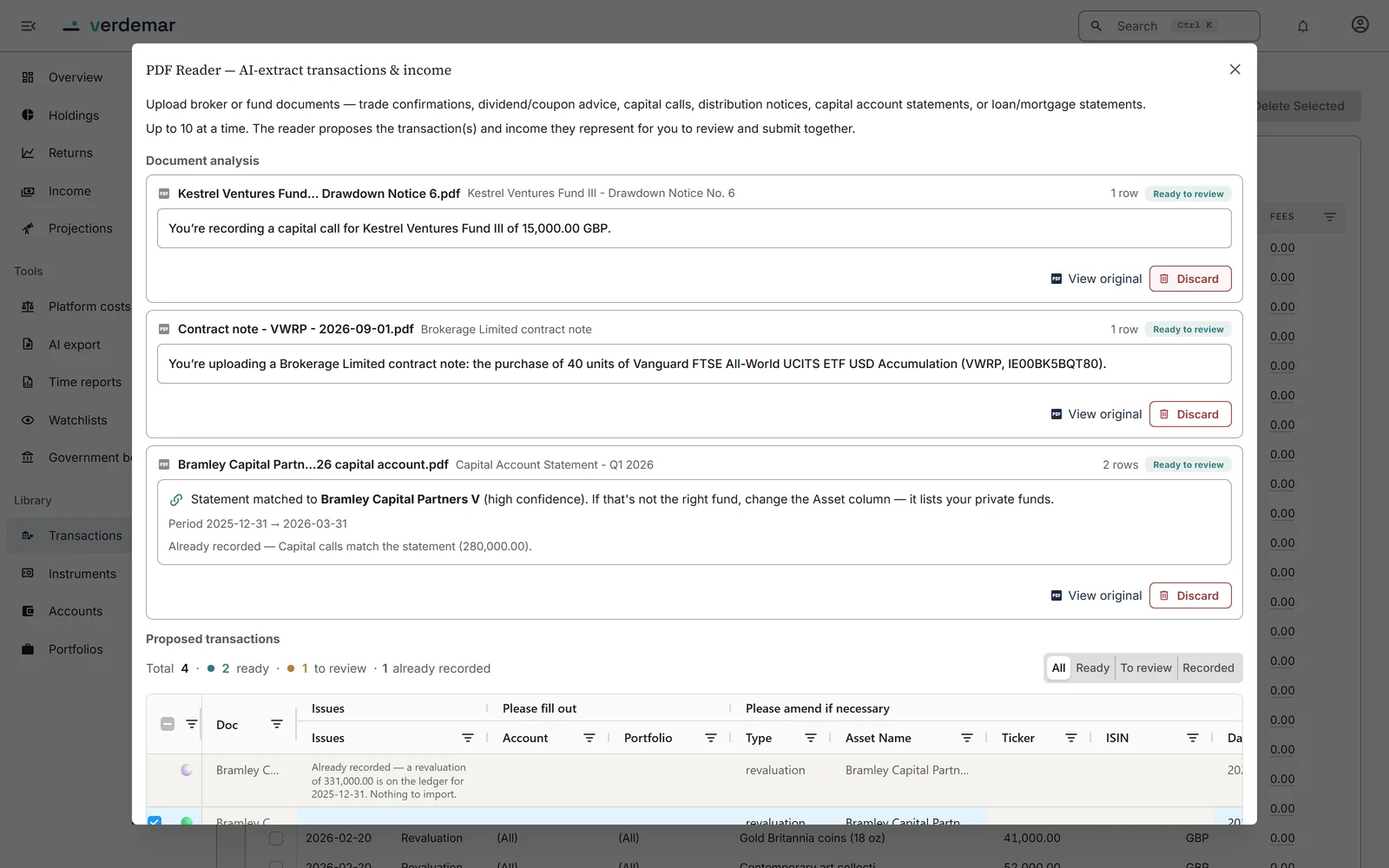Click the Income cash icon
Viewport: 1389px width, 868px height.
28,191
